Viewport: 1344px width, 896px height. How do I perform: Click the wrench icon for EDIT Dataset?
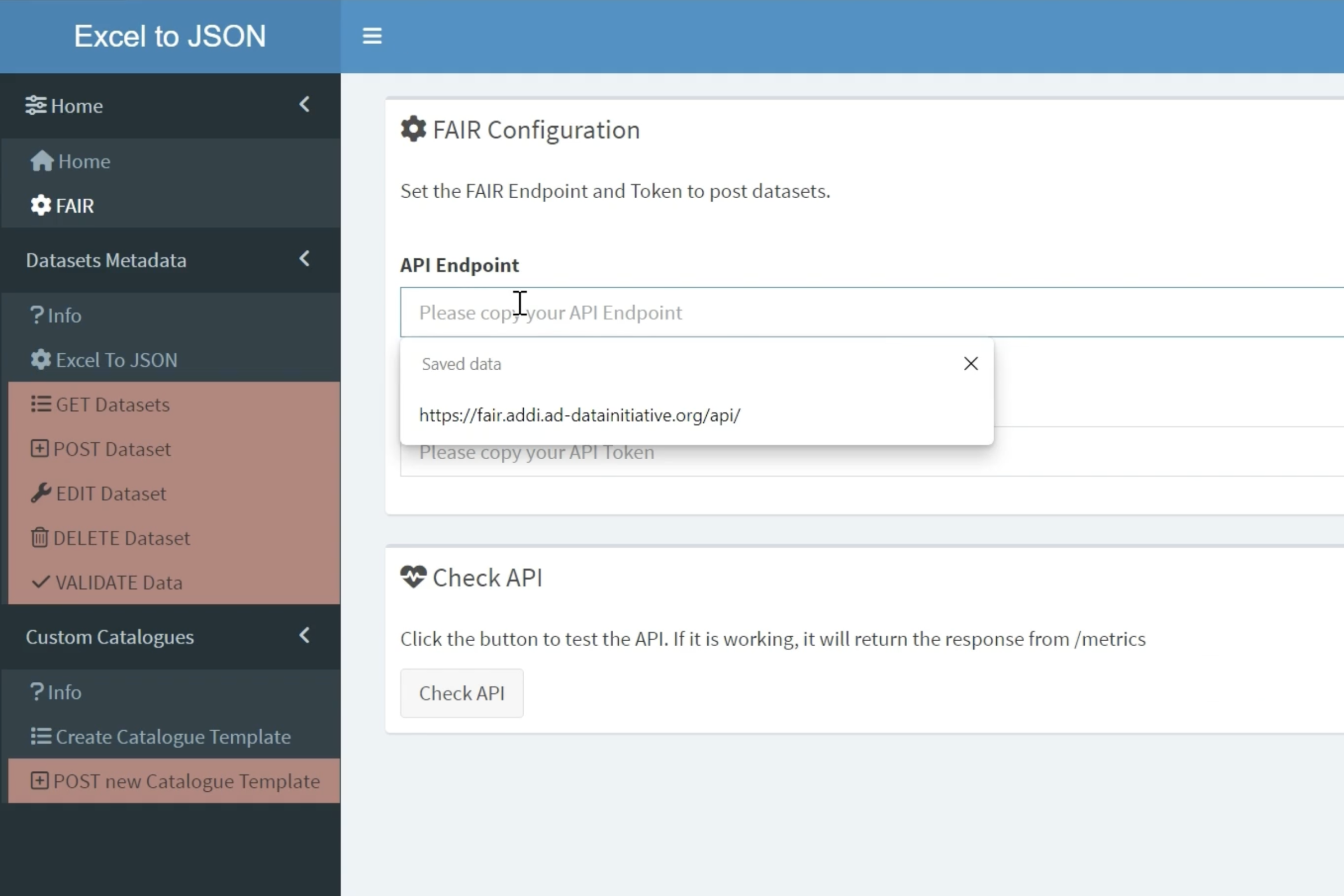click(x=40, y=493)
